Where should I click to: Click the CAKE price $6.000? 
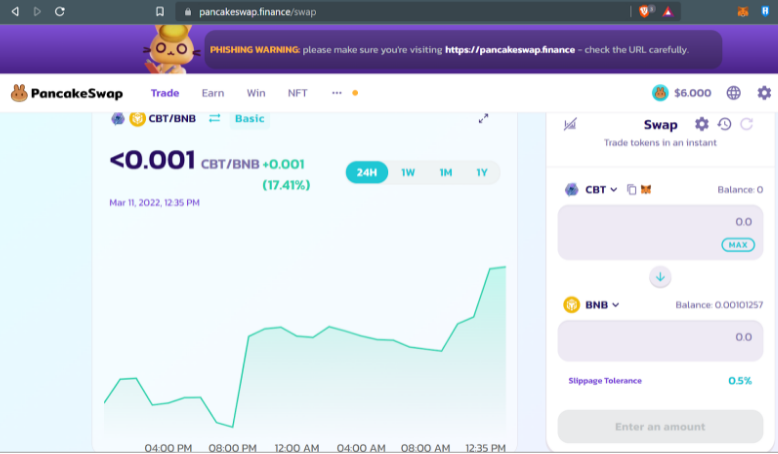click(693, 93)
